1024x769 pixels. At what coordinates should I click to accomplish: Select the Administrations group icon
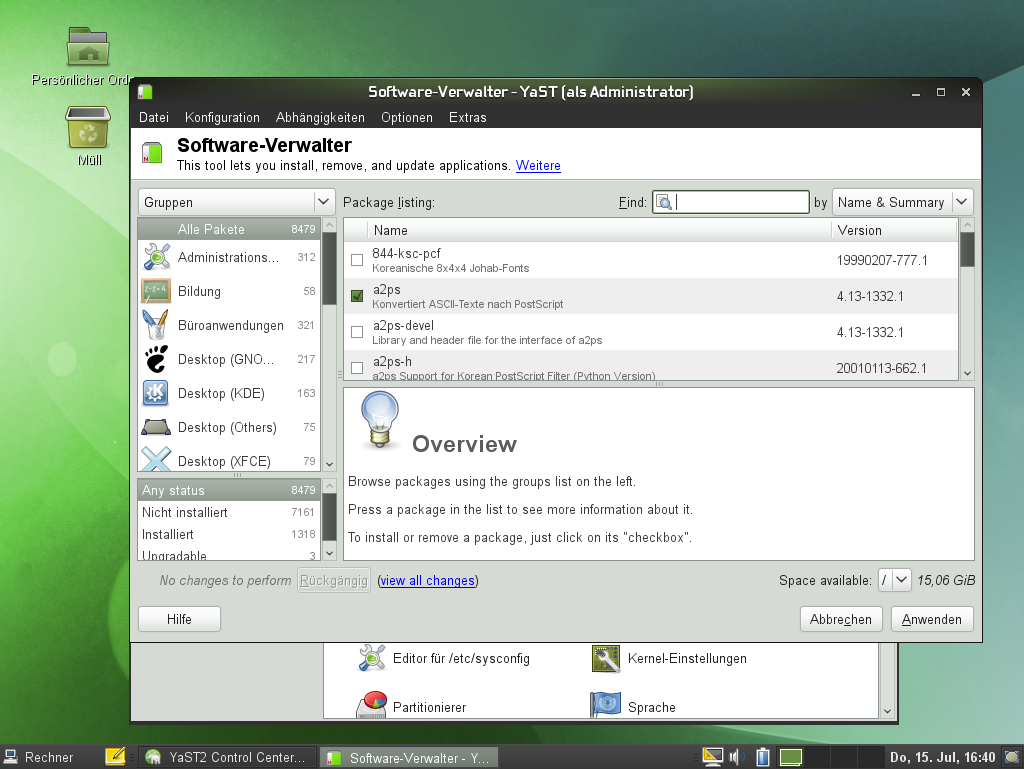[154, 256]
